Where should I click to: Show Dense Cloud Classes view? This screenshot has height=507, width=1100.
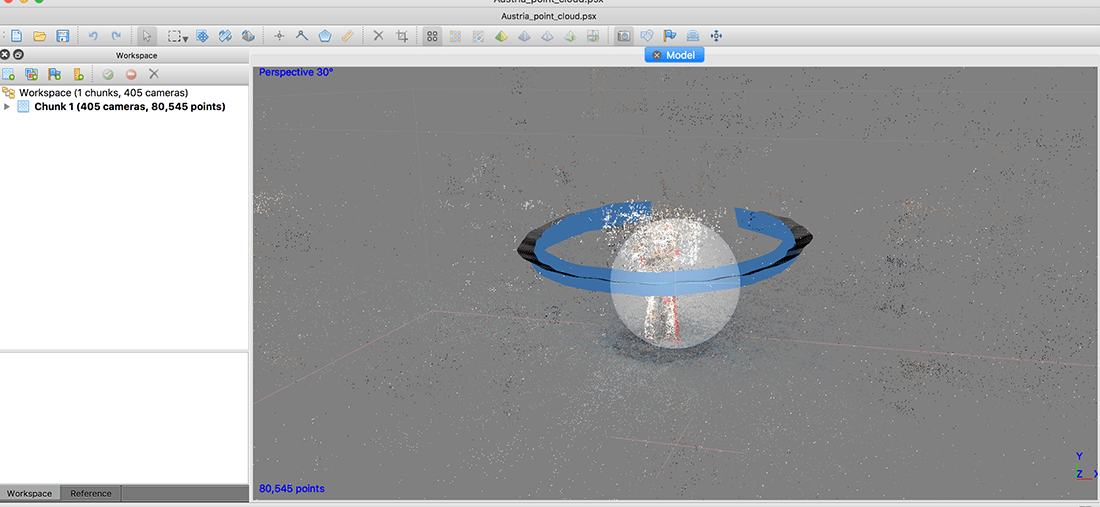pos(478,36)
